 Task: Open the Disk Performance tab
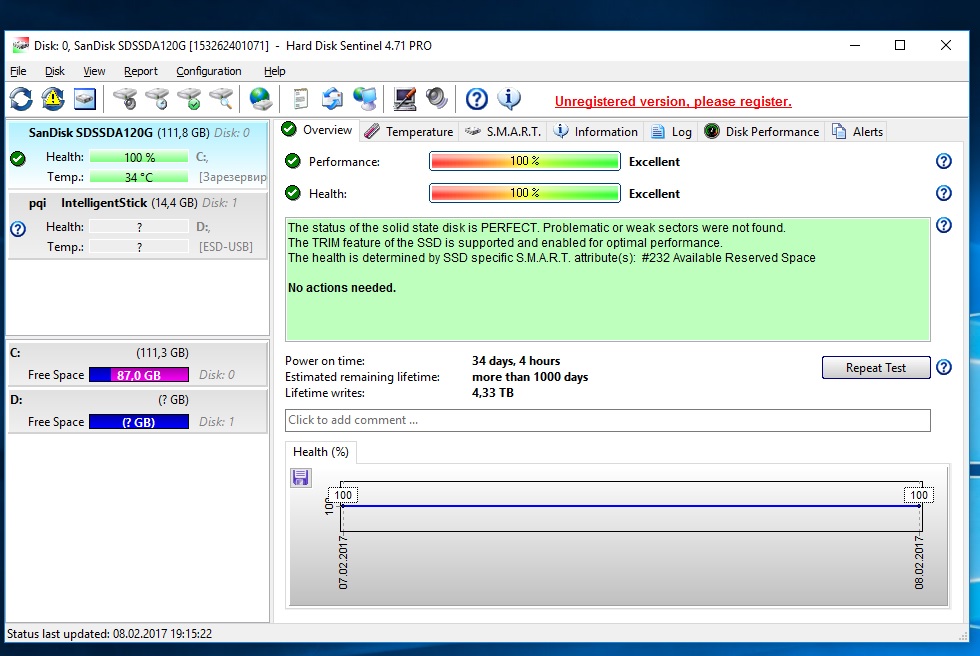pyautogui.click(x=761, y=131)
